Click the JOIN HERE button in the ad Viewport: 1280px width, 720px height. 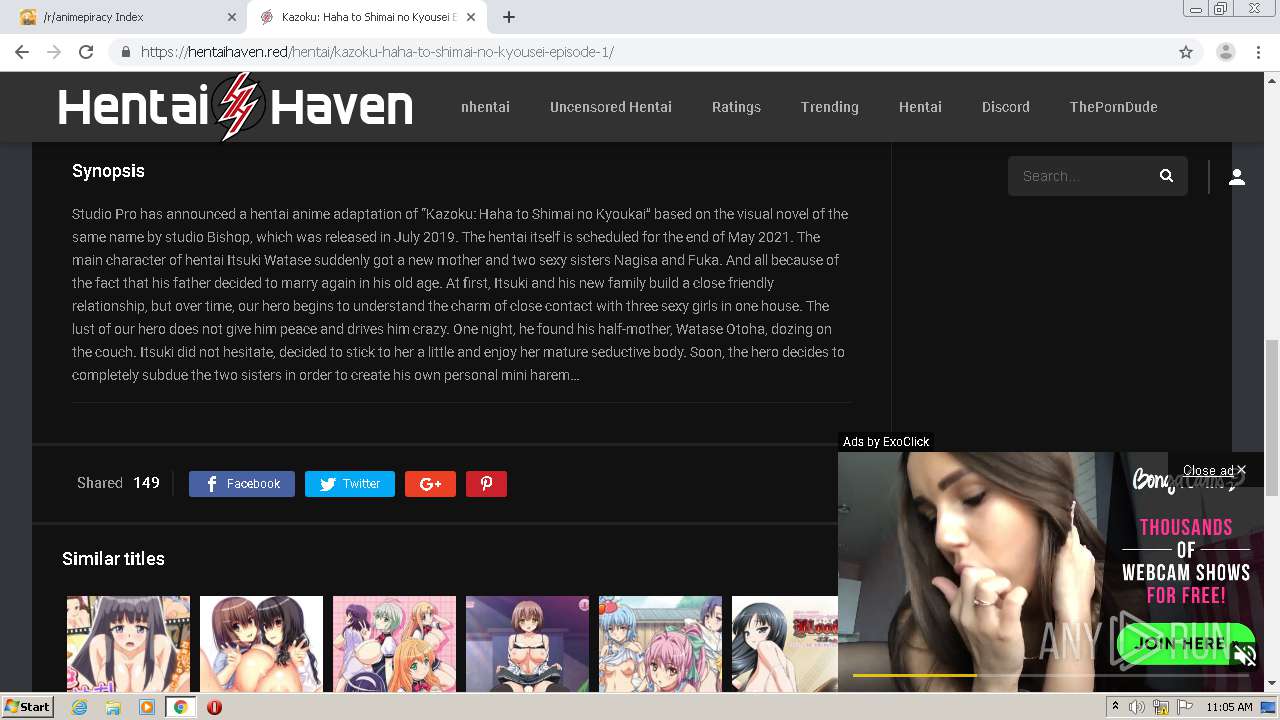(1186, 643)
